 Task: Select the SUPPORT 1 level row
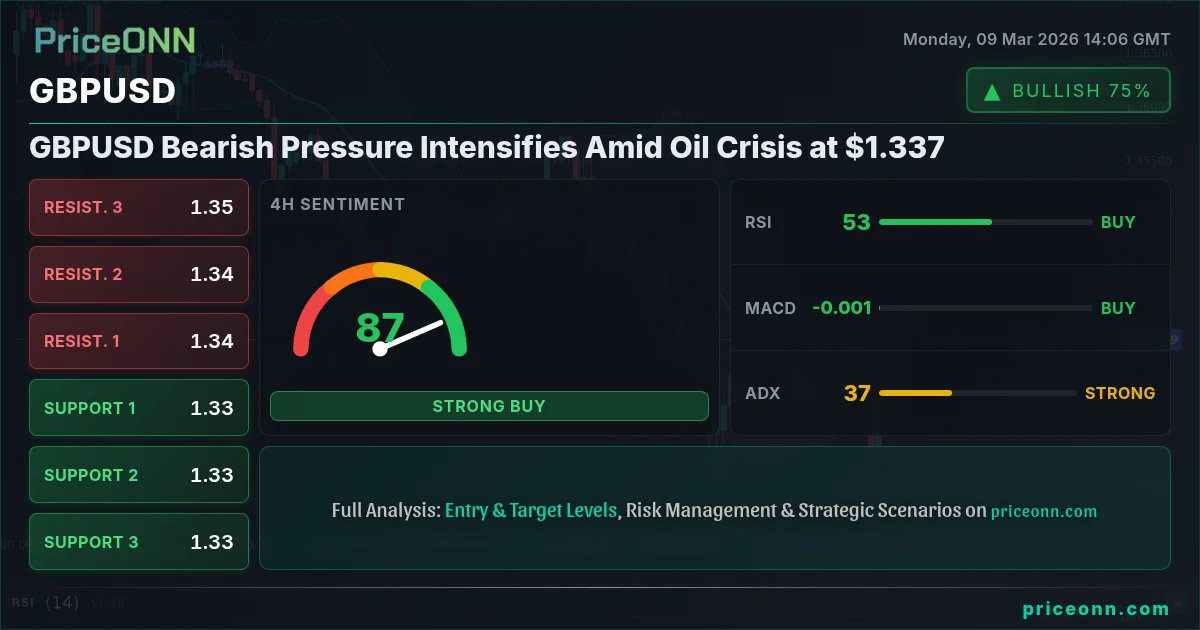139,408
